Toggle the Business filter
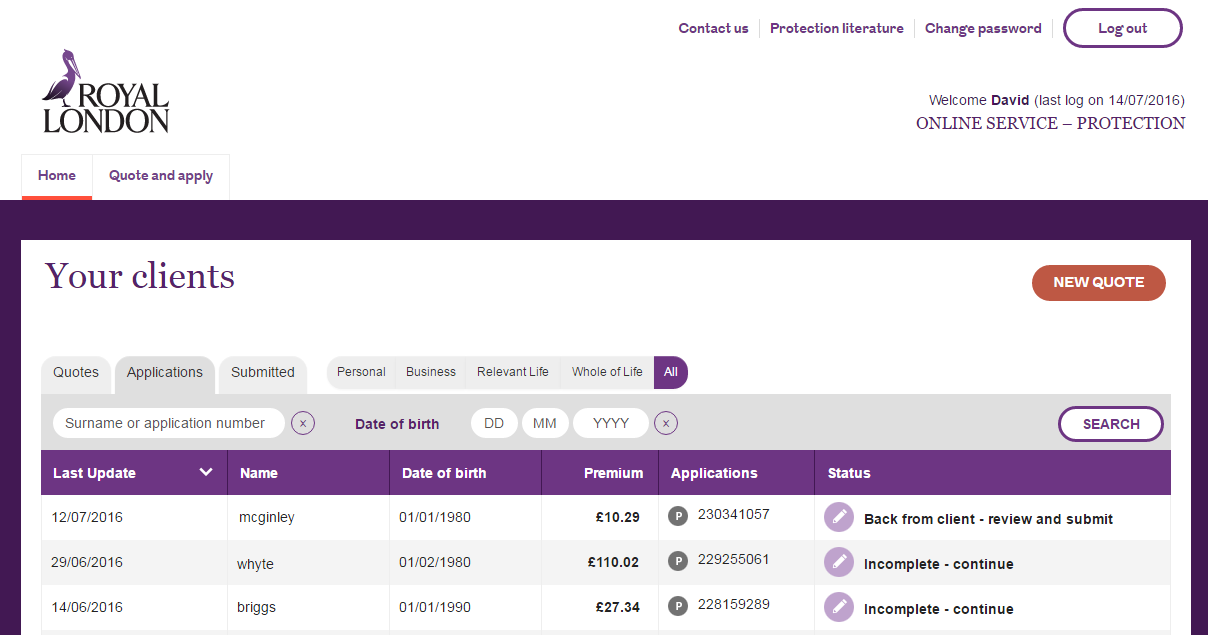This screenshot has width=1208, height=635. coord(431,371)
